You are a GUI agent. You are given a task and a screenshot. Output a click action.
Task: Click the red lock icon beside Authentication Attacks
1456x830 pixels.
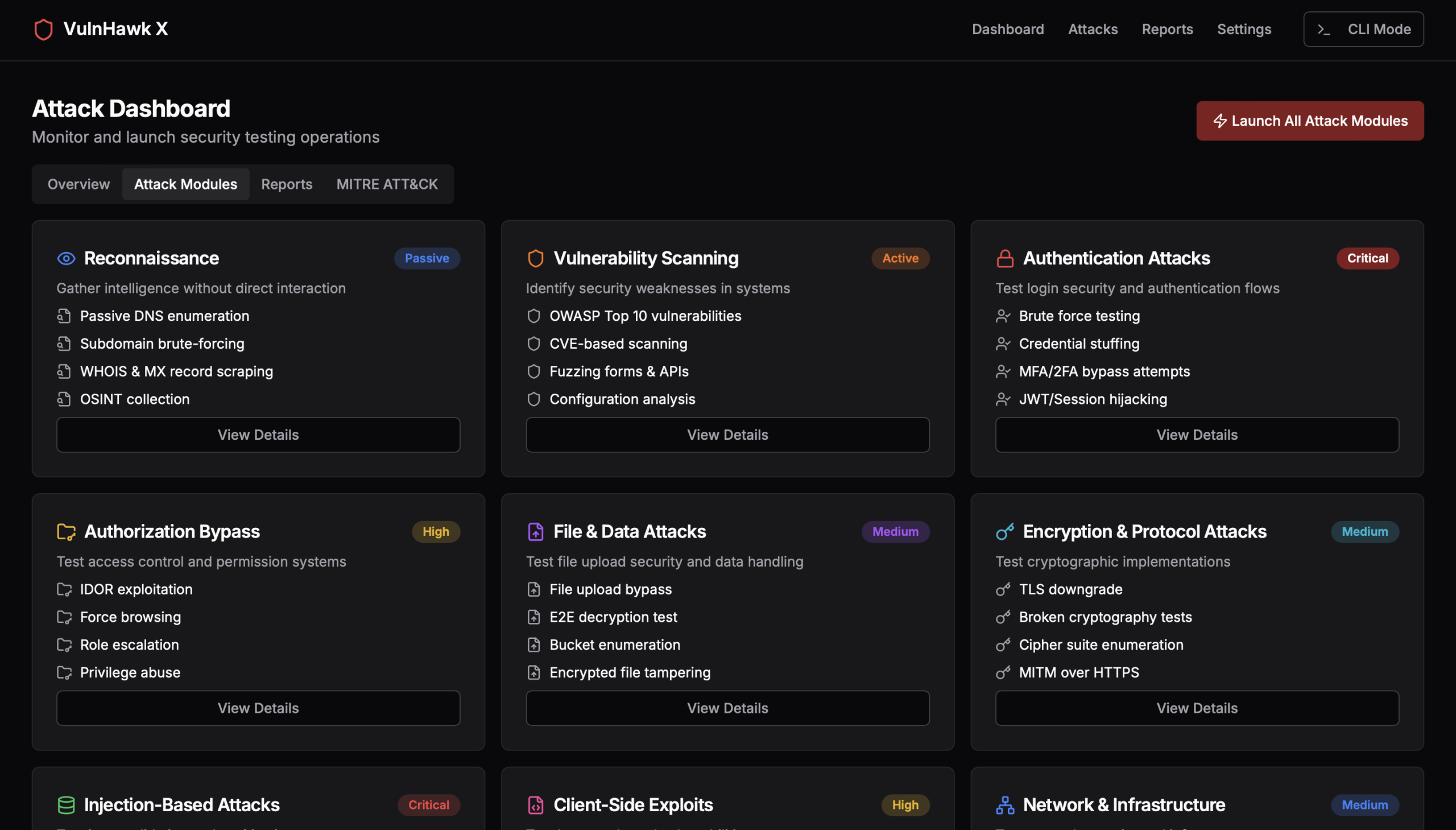pyautogui.click(x=1004, y=258)
